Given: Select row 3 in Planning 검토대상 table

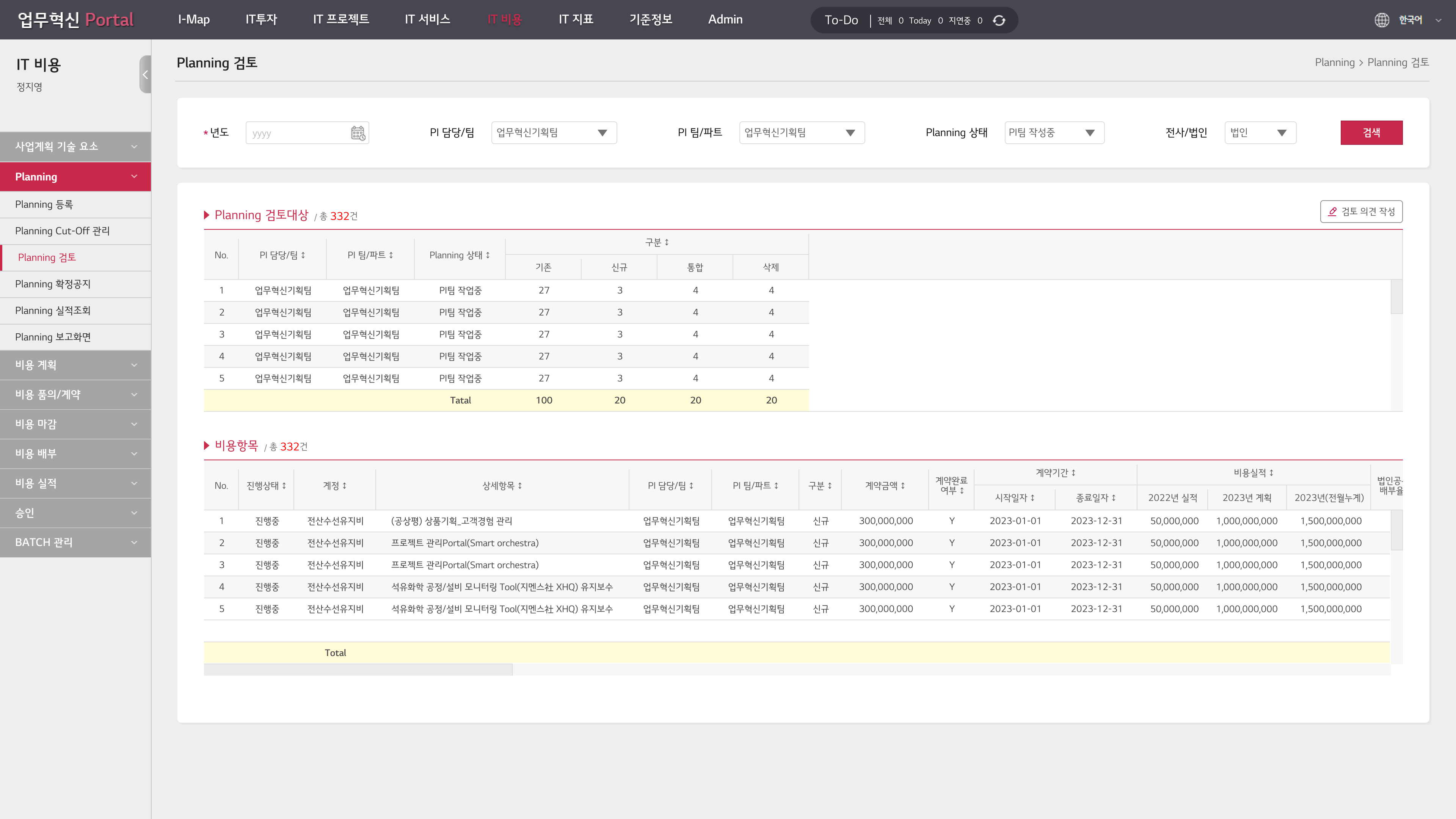Looking at the screenshot, I should coord(506,334).
